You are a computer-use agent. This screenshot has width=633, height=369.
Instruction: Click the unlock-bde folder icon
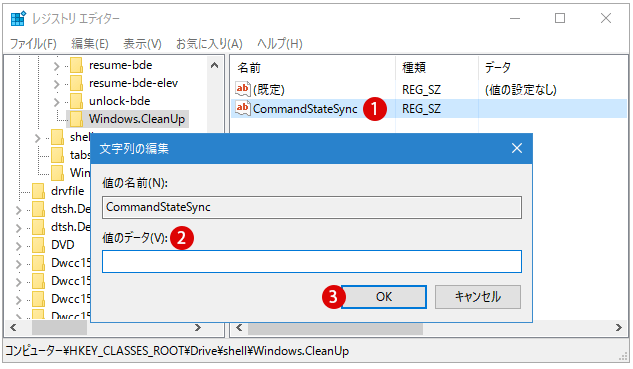pyautogui.click(x=76, y=101)
